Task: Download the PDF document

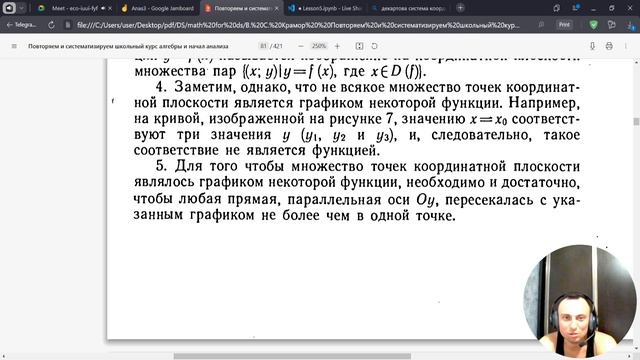Action: [592, 46]
